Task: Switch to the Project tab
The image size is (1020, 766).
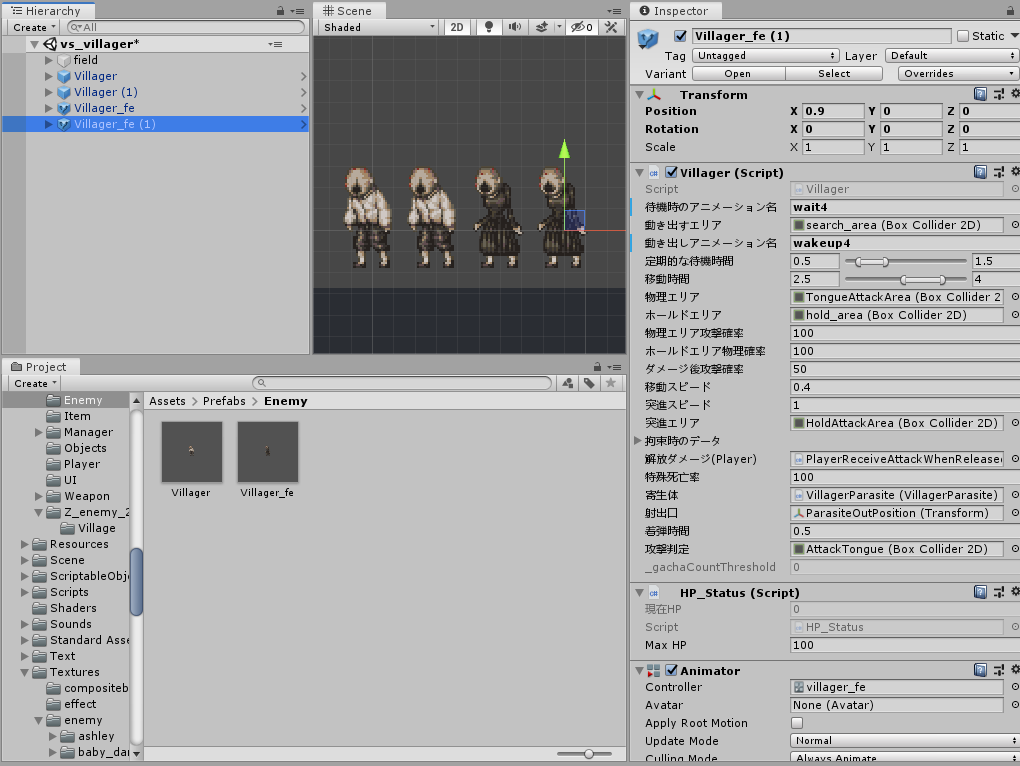Action: tap(40, 366)
